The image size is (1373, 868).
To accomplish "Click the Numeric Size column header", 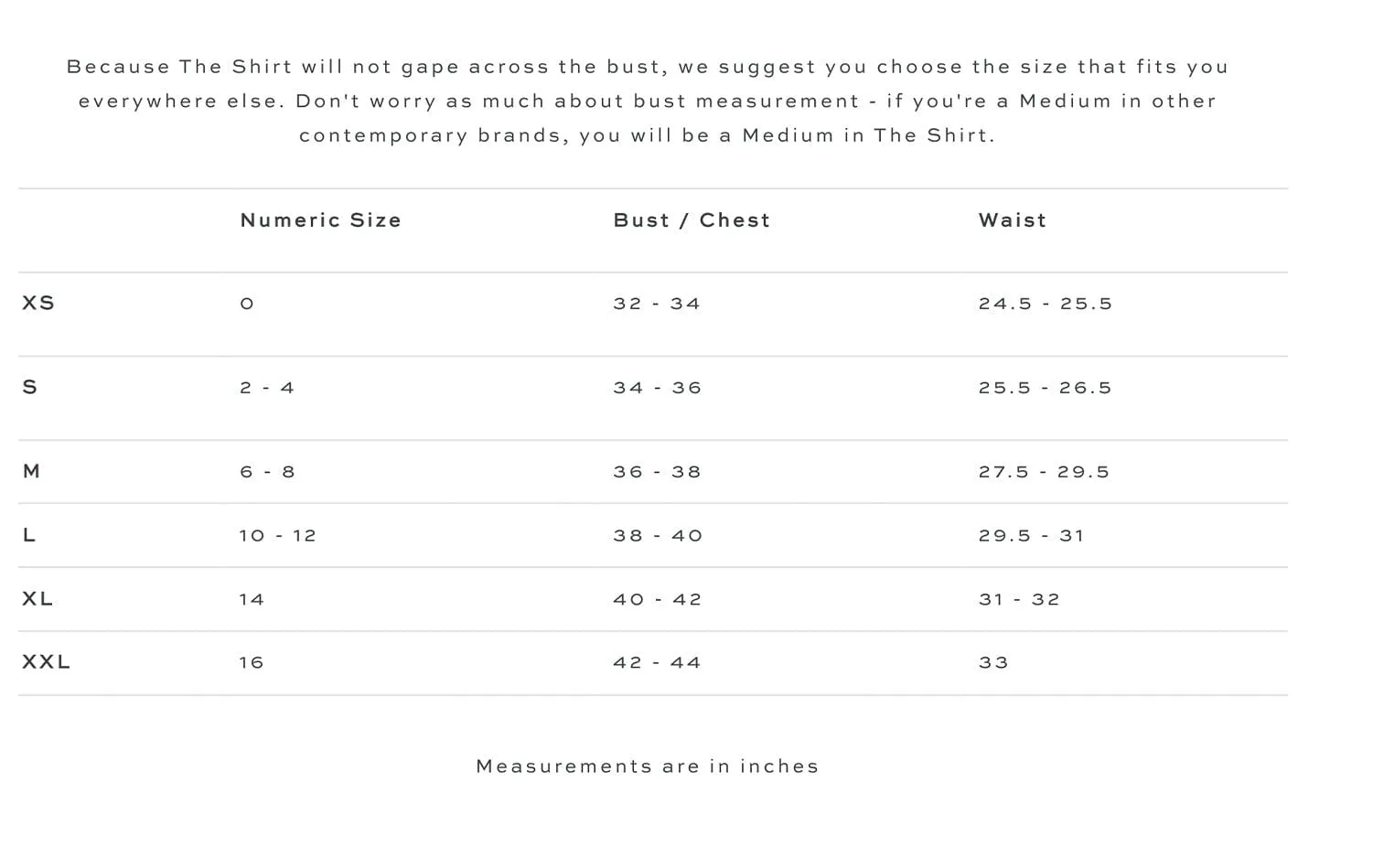I will (x=320, y=220).
